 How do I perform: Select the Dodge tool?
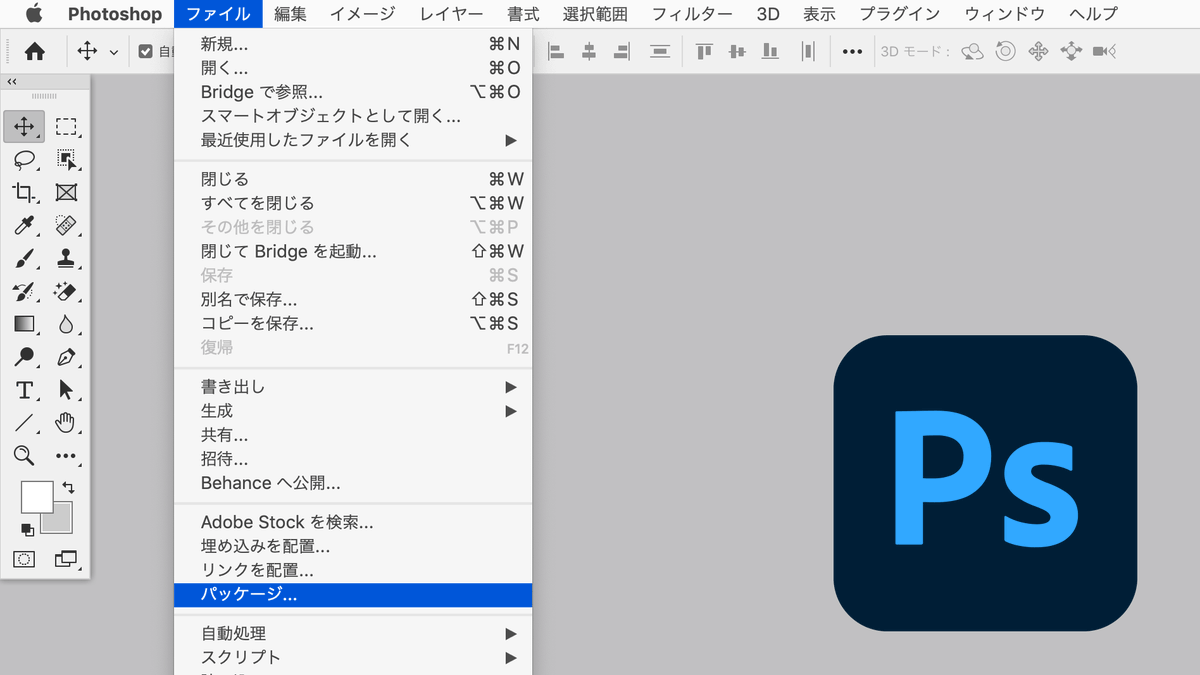[x=24, y=356]
